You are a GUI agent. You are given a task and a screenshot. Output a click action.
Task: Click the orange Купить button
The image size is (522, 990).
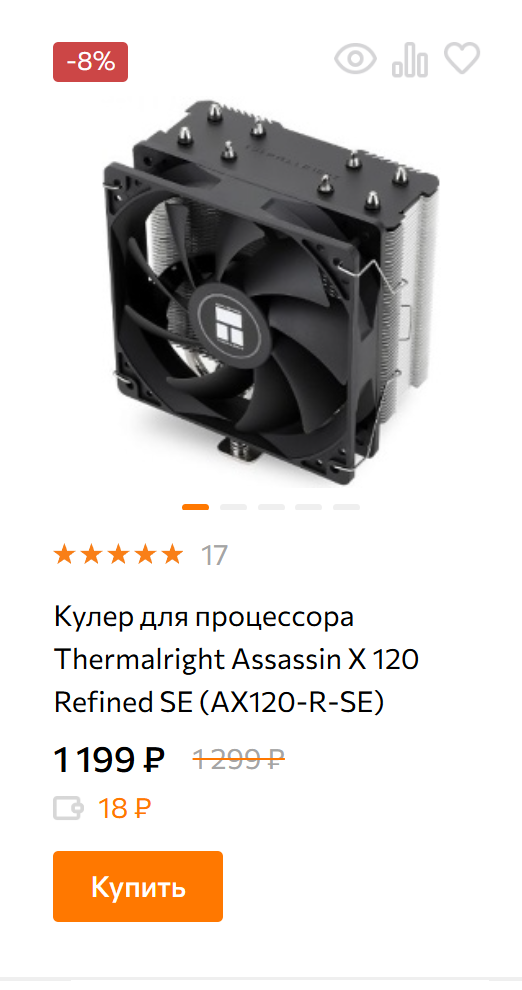(138, 886)
